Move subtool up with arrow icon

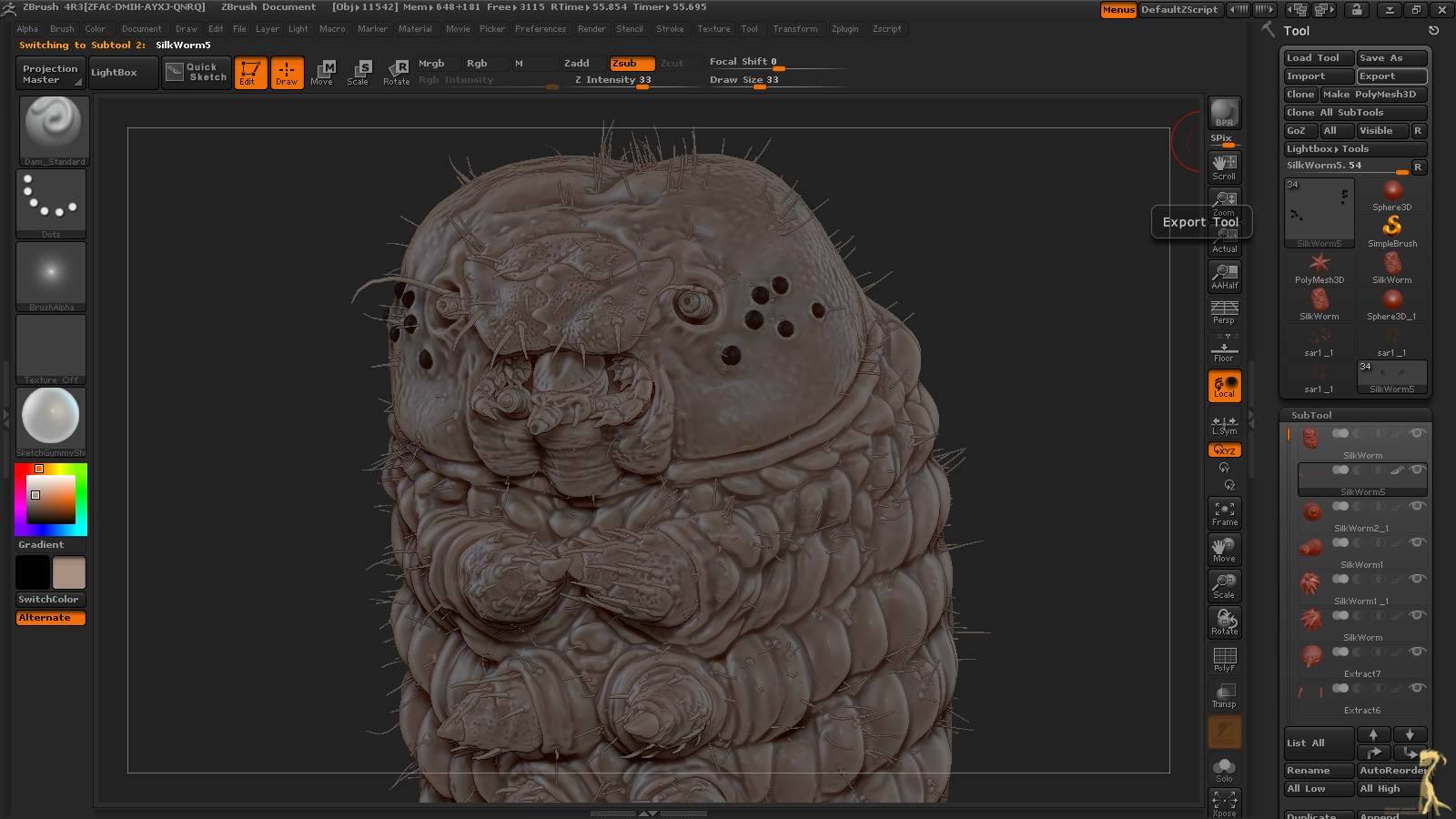(1374, 734)
